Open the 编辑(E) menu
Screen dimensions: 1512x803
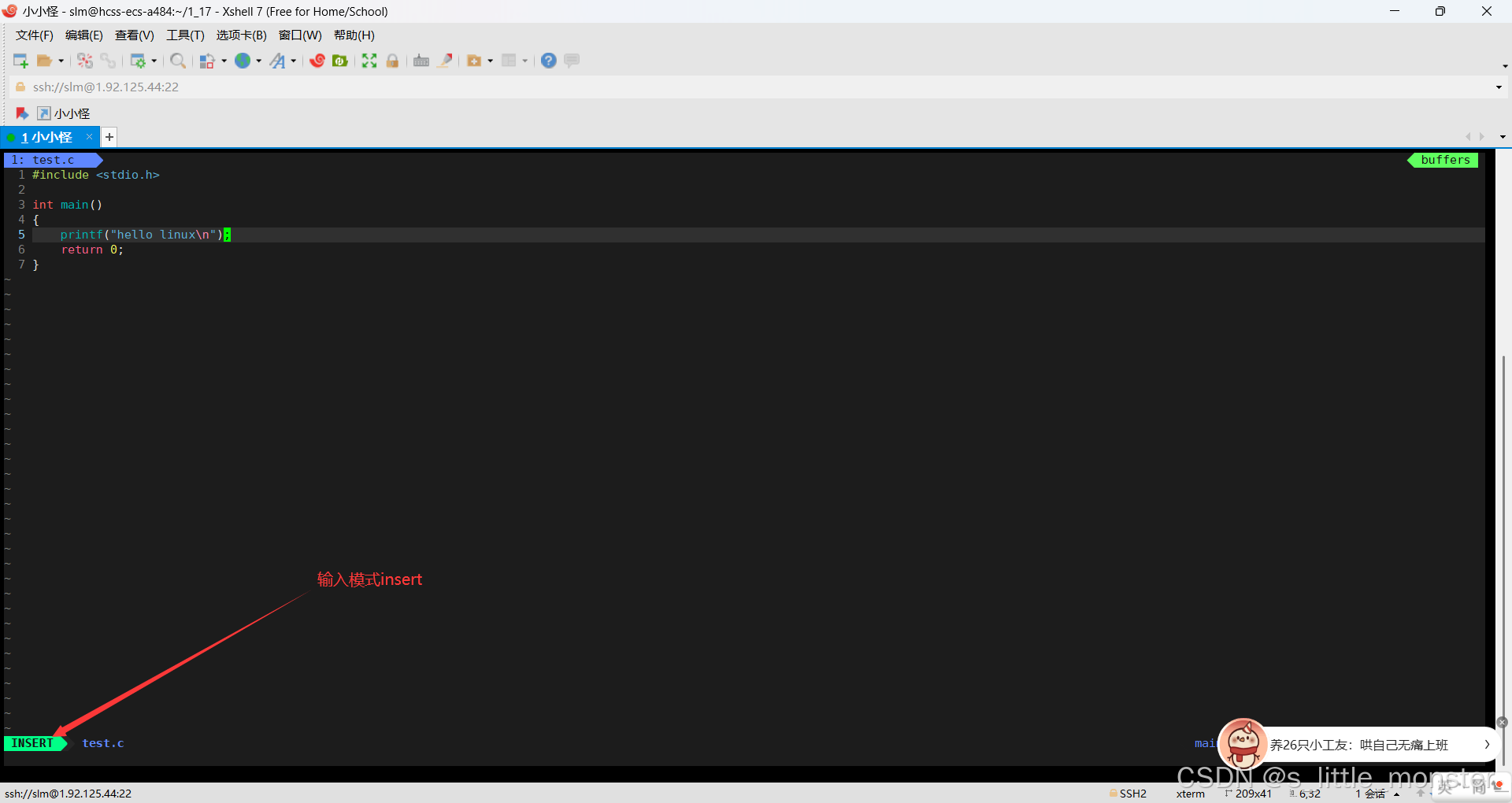(84, 35)
